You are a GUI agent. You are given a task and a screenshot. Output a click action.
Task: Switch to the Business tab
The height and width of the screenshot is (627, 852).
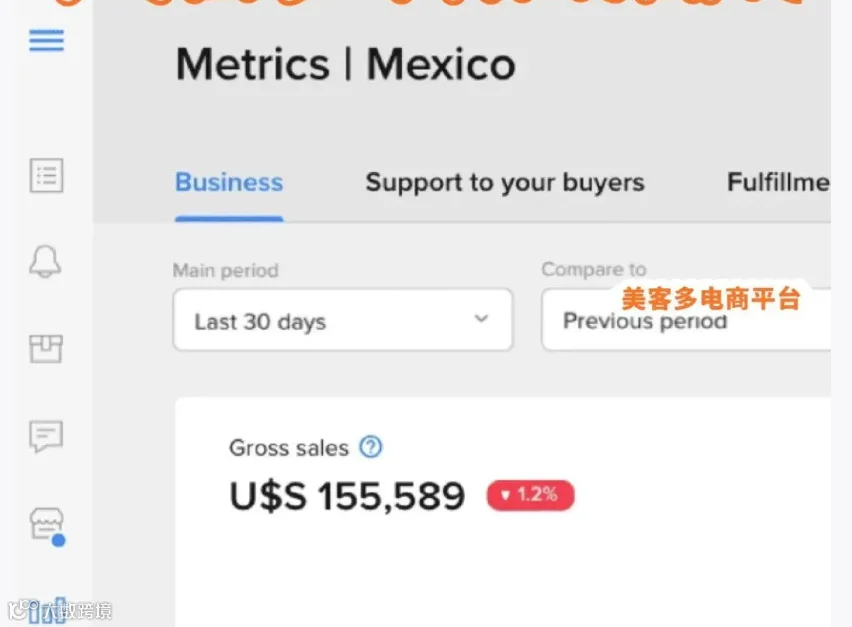[x=229, y=183]
